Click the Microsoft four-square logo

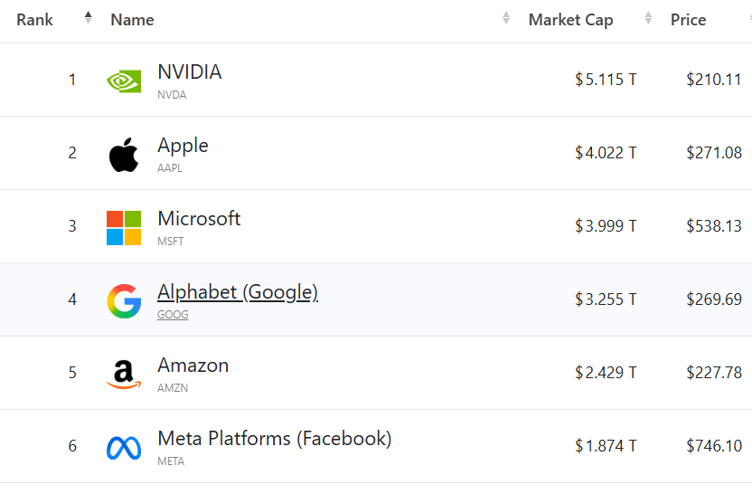coord(124,227)
